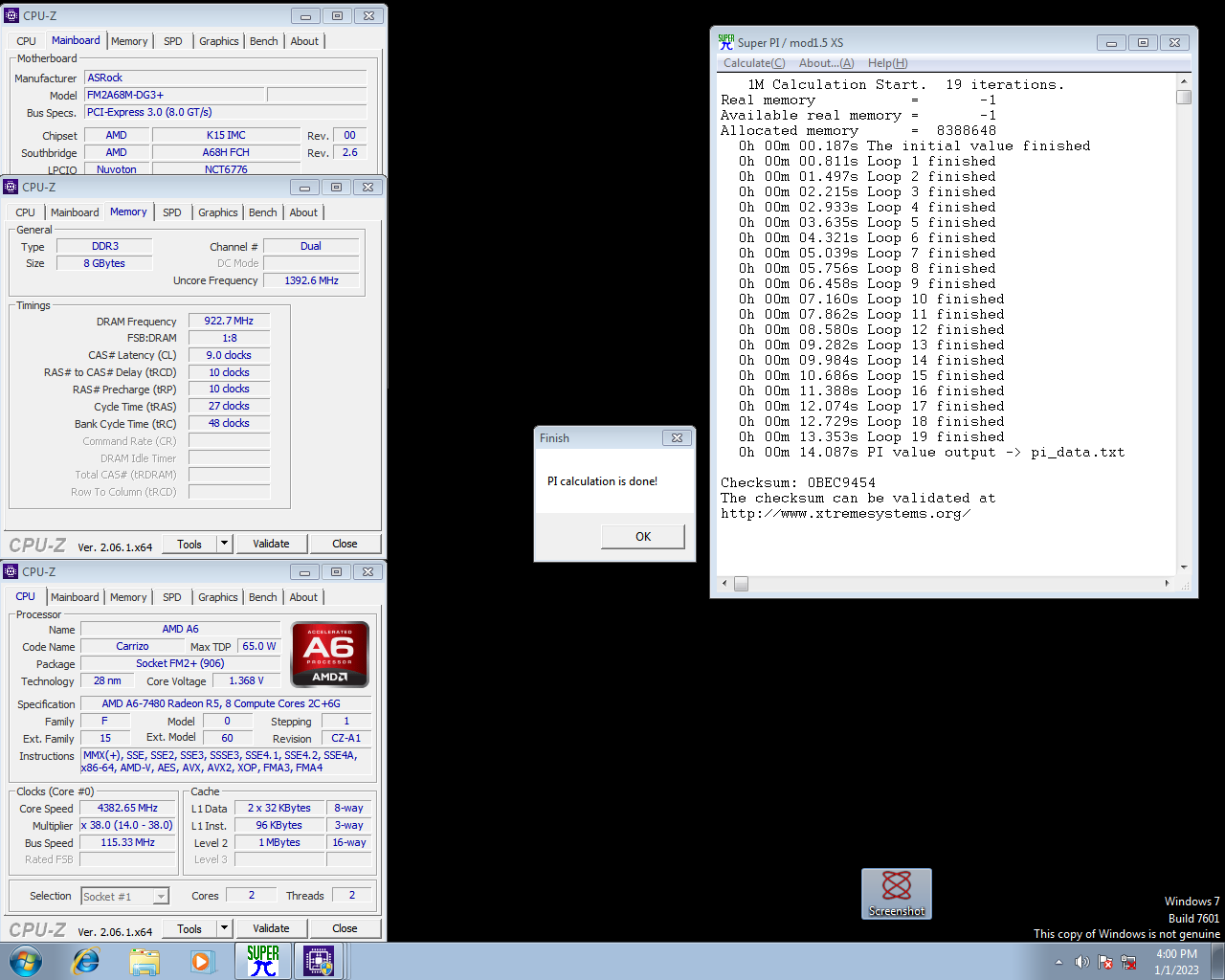Close the Super PI window
This screenshot has width=1225, height=980.
[x=1175, y=42]
